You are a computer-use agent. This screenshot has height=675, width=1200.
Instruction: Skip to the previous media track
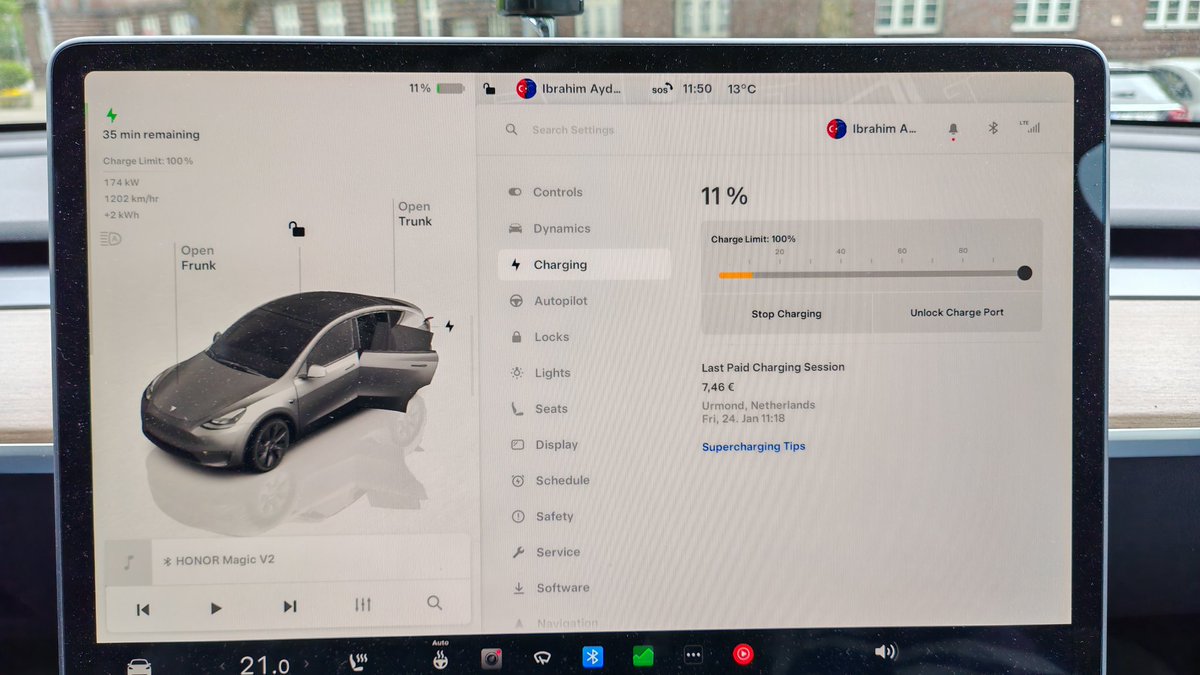tap(143, 609)
